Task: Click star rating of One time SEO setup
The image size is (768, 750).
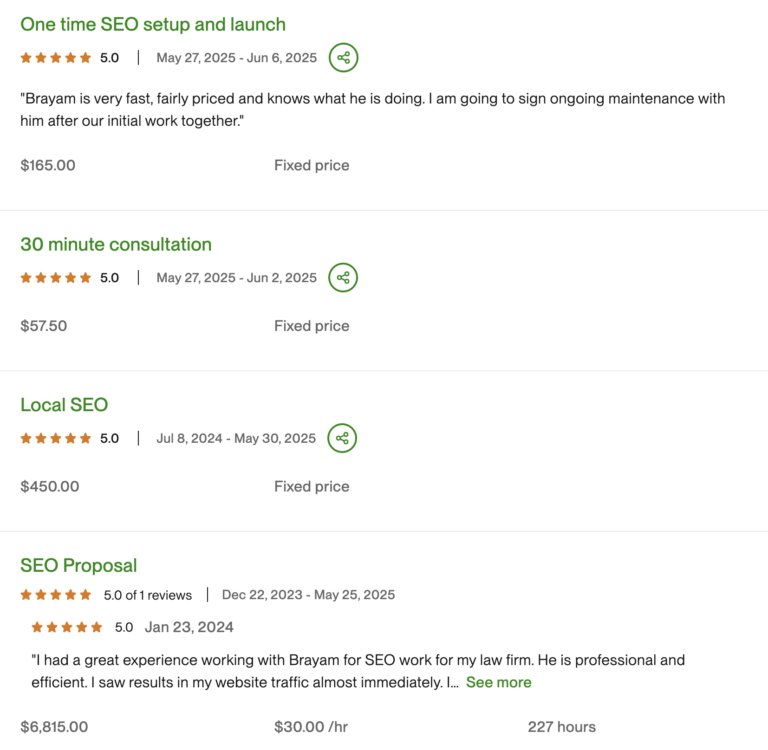Action: (x=56, y=58)
